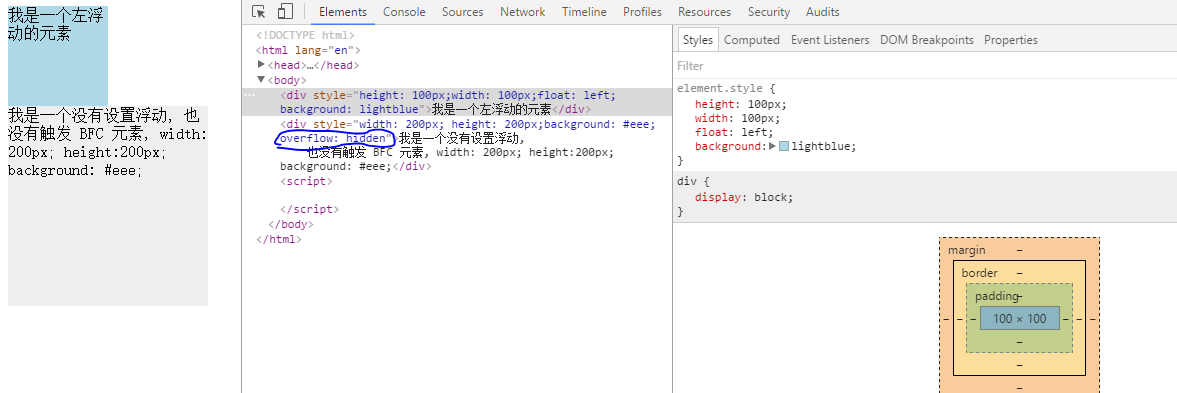Screen dimensions: 1177x393
Task: Click the margin label in box model
Action: 967,250
